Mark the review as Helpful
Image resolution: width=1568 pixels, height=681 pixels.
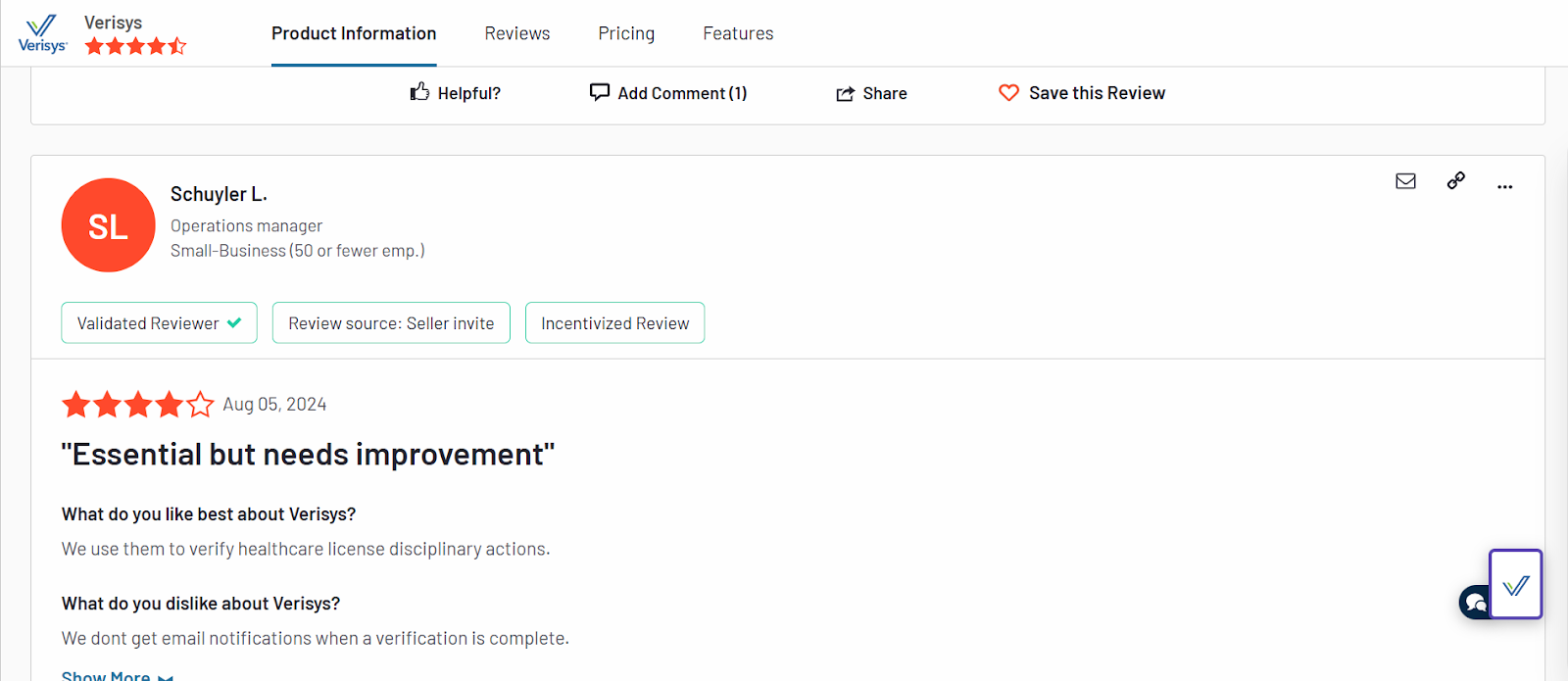point(455,93)
